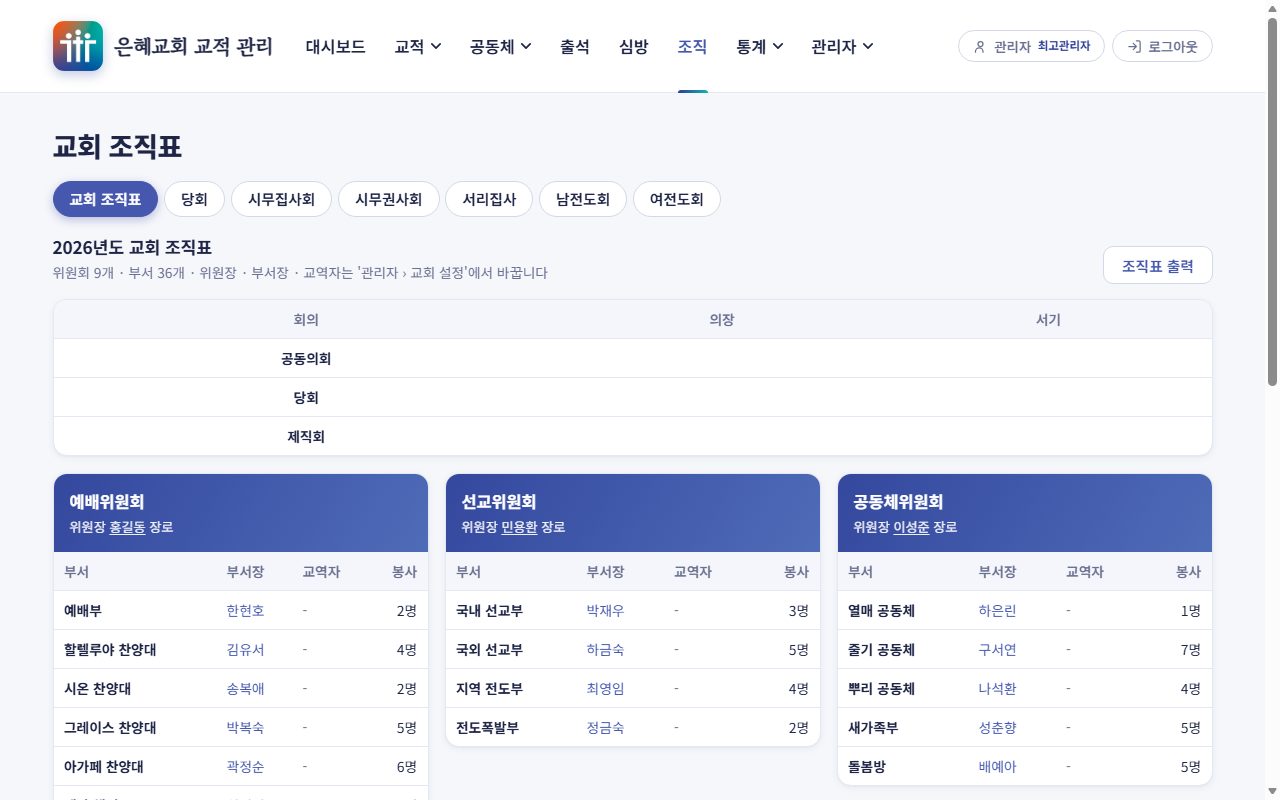Open the 서리집사 tab

pos(489,199)
